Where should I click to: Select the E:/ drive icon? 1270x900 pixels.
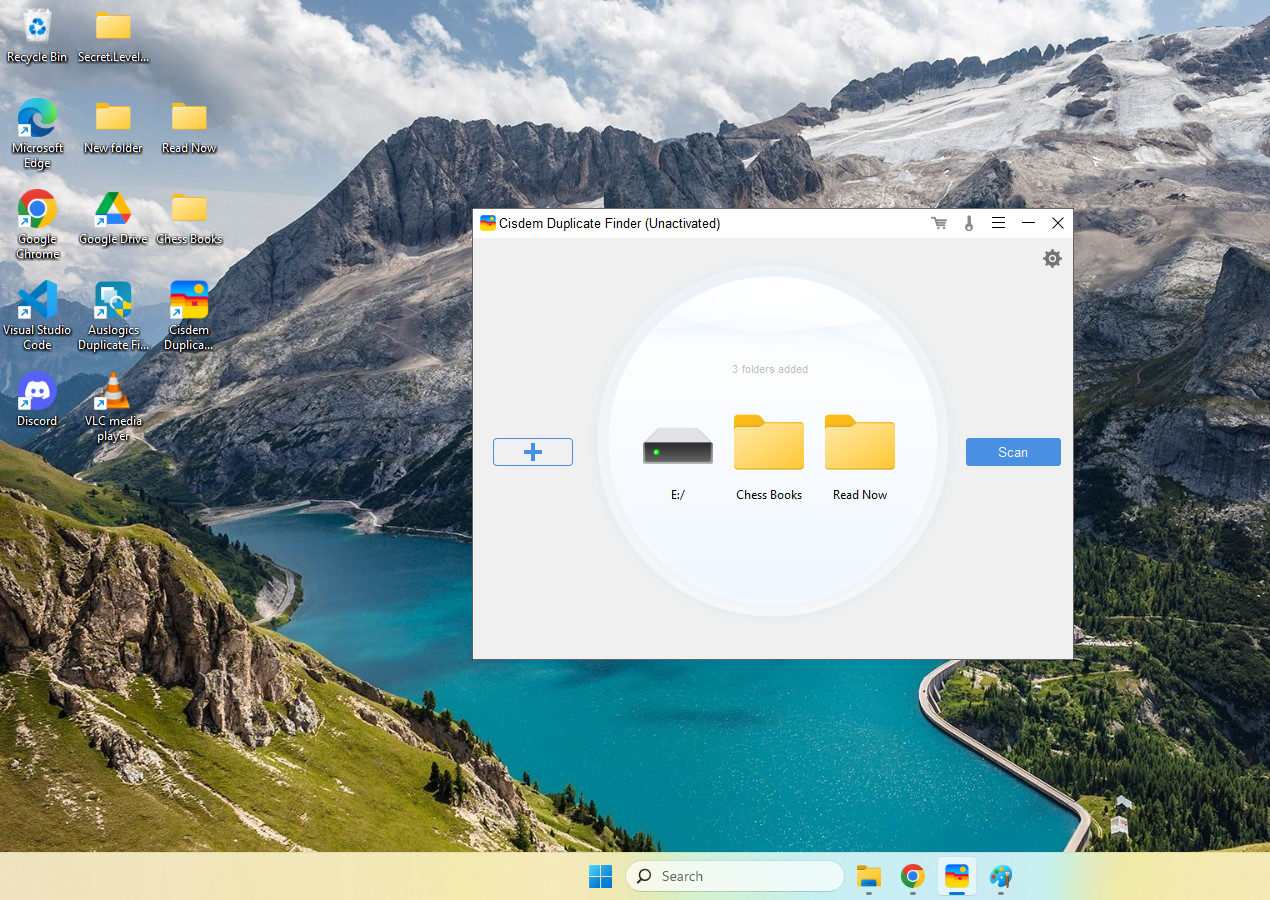pos(678,447)
